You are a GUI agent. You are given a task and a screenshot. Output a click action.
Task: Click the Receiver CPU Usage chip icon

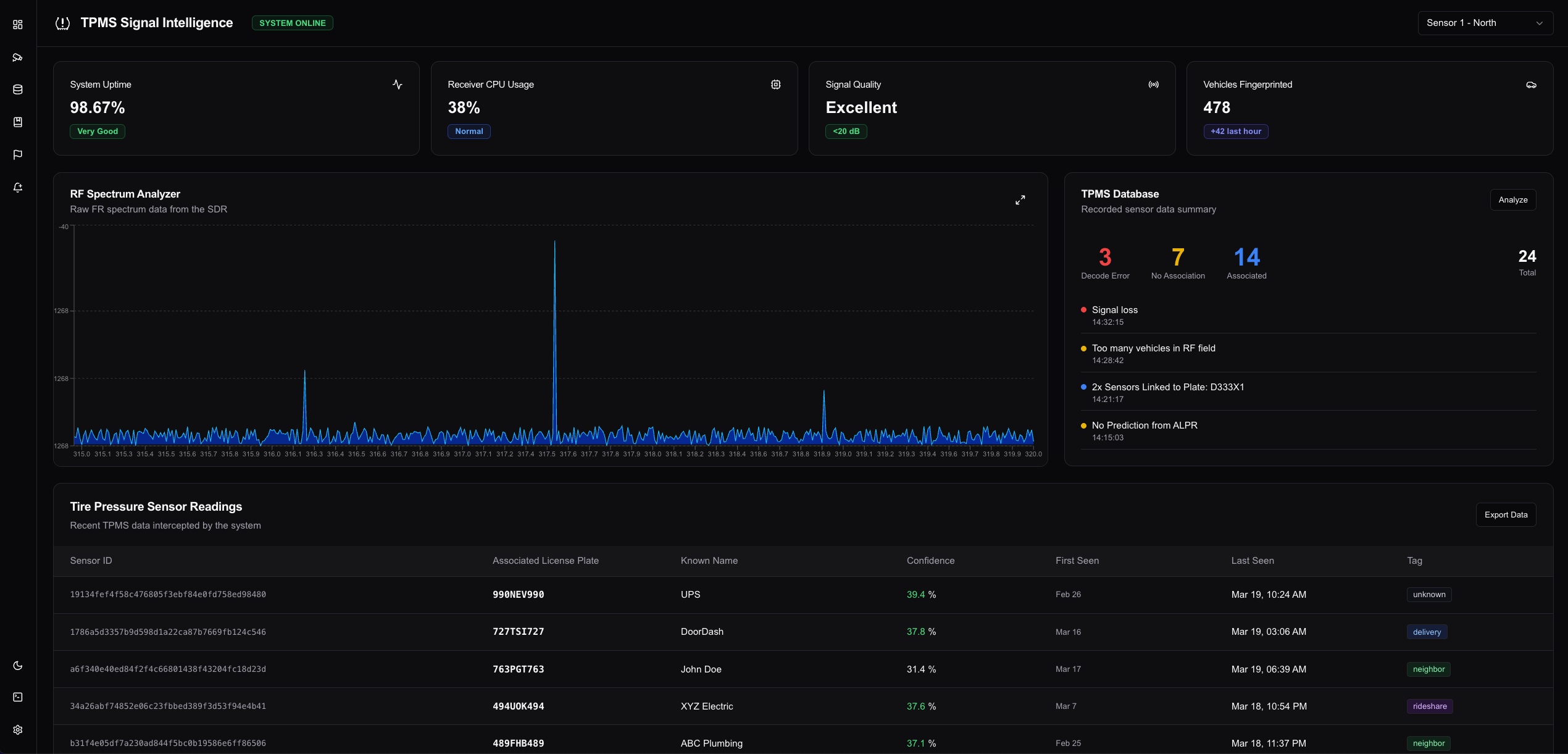[775, 85]
